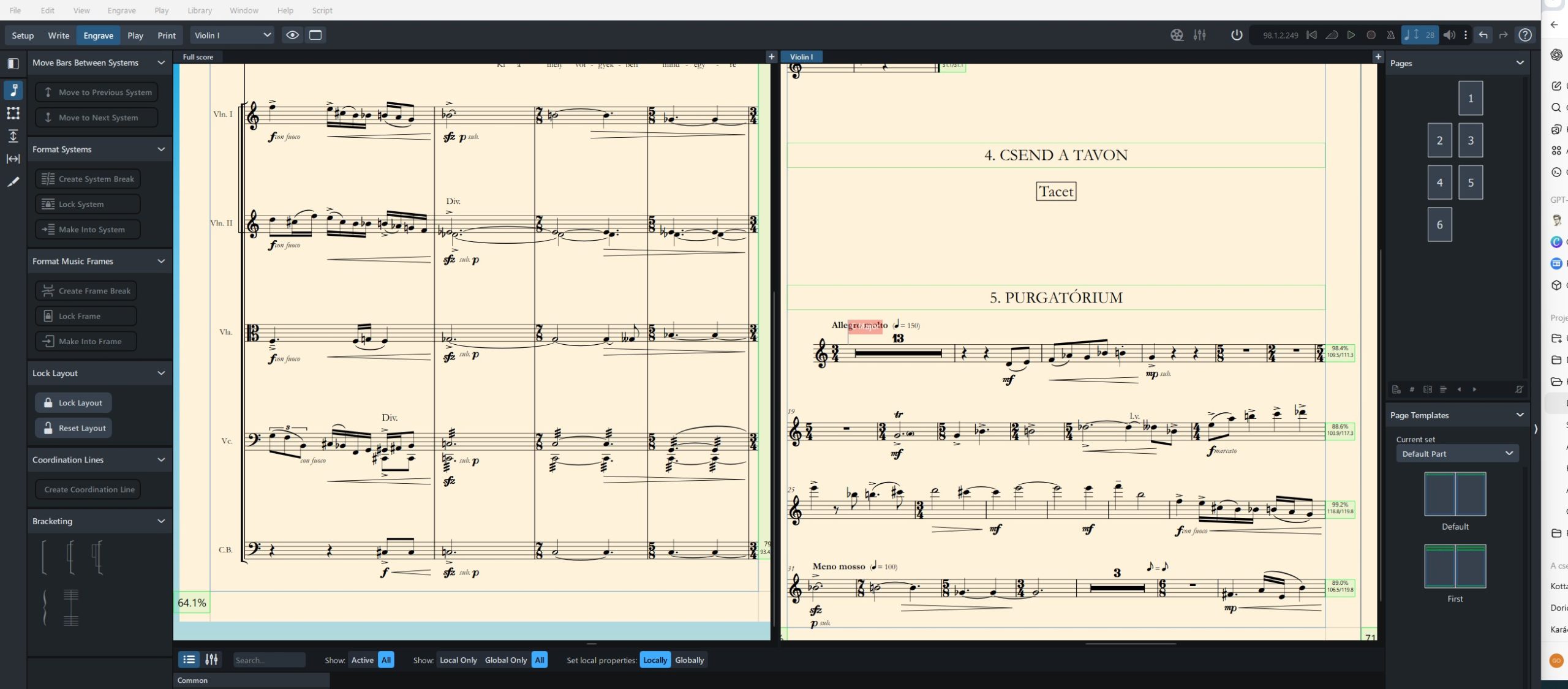
Task: Choose the Note Spacing tool
Action: point(13,159)
